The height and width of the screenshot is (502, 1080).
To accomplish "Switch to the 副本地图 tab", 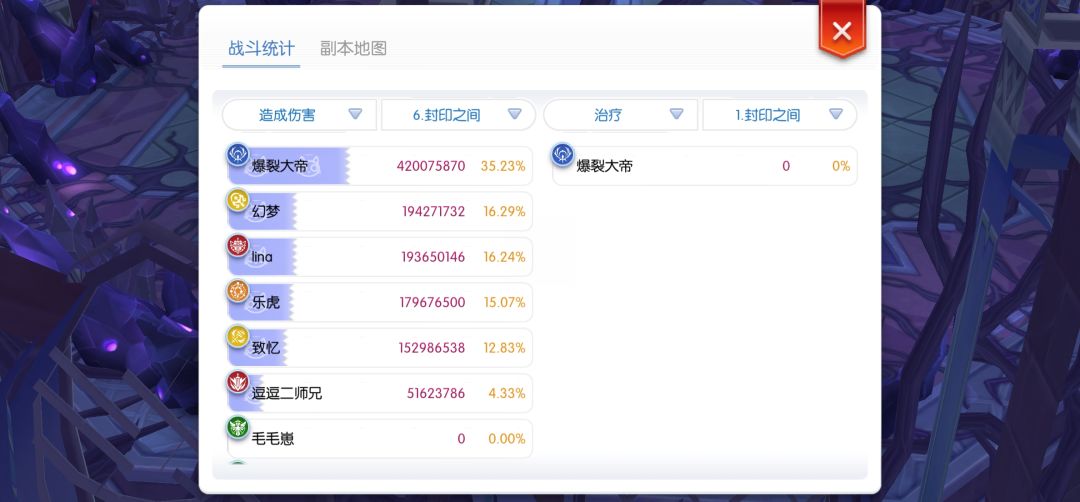I will 353,48.
